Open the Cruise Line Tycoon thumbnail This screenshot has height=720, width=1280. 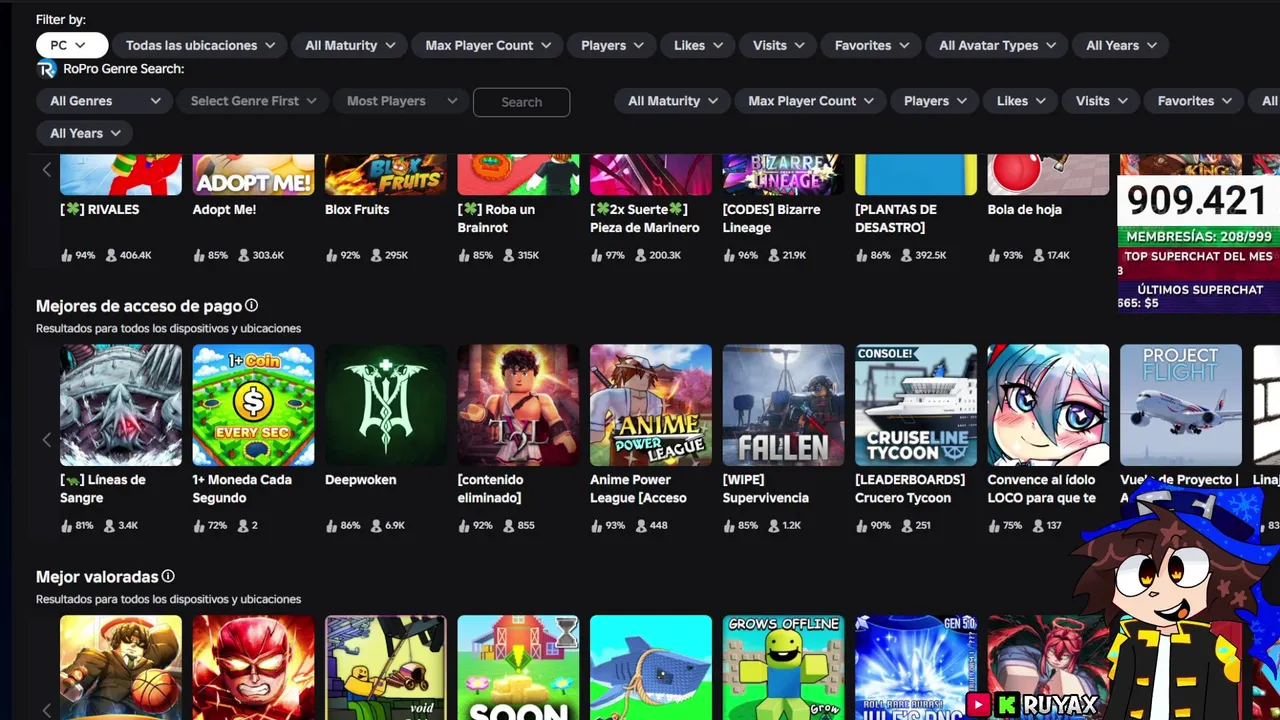[x=916, y=405]
